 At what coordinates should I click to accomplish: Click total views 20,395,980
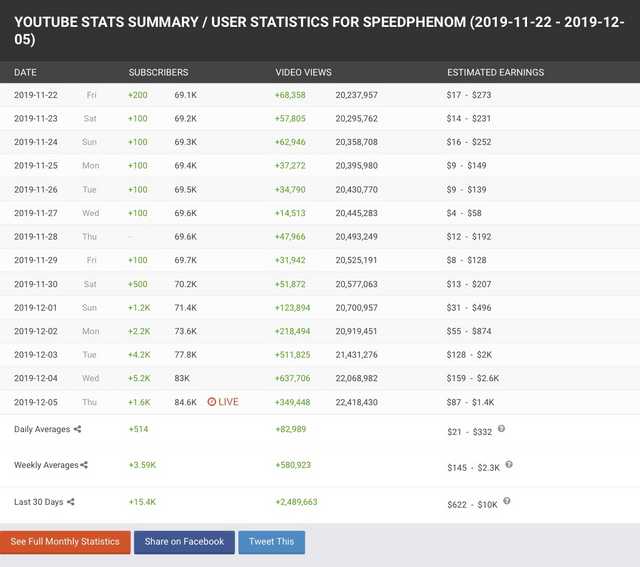[357, 166]
